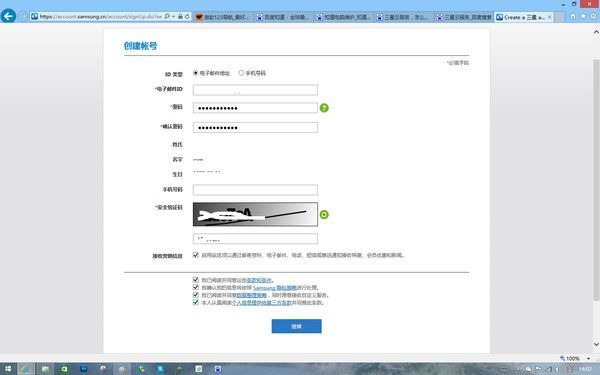Click the green password help question icon
Image resolution: width=600 pixels, height=375 pixels.
[324, 108]
